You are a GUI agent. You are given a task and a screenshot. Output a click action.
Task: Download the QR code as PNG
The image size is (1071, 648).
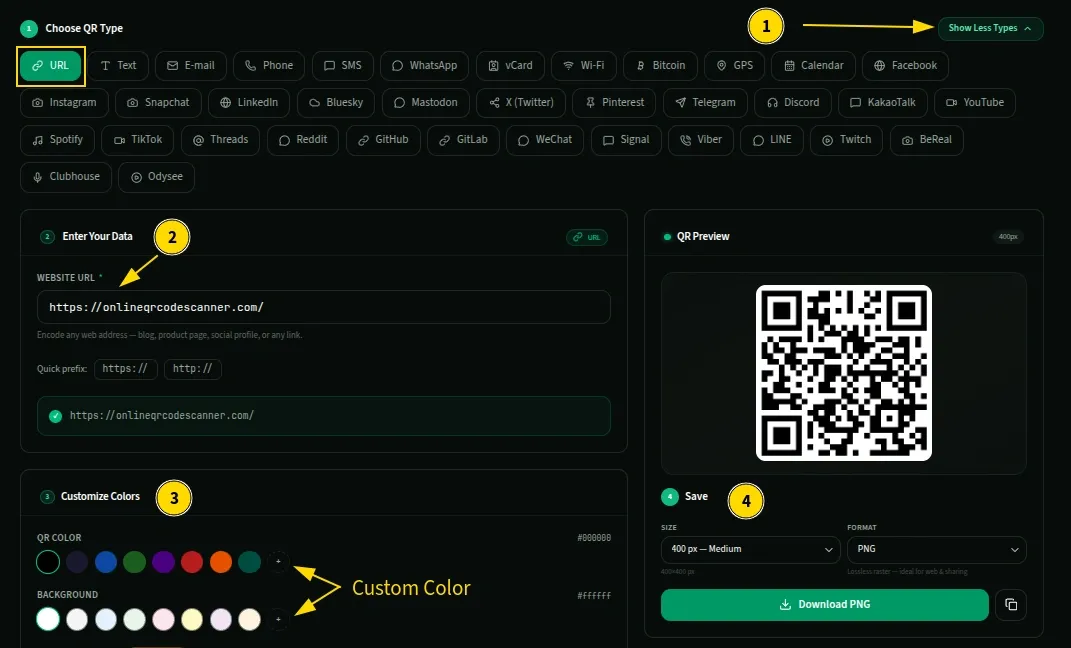[824, 604]
